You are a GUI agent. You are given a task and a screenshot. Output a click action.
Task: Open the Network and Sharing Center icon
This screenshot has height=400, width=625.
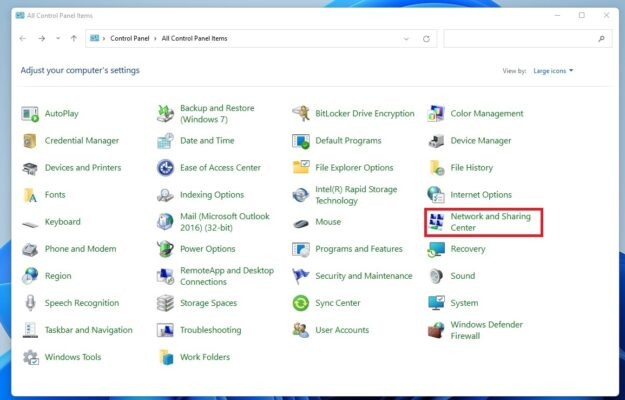[x=436, y=222]
